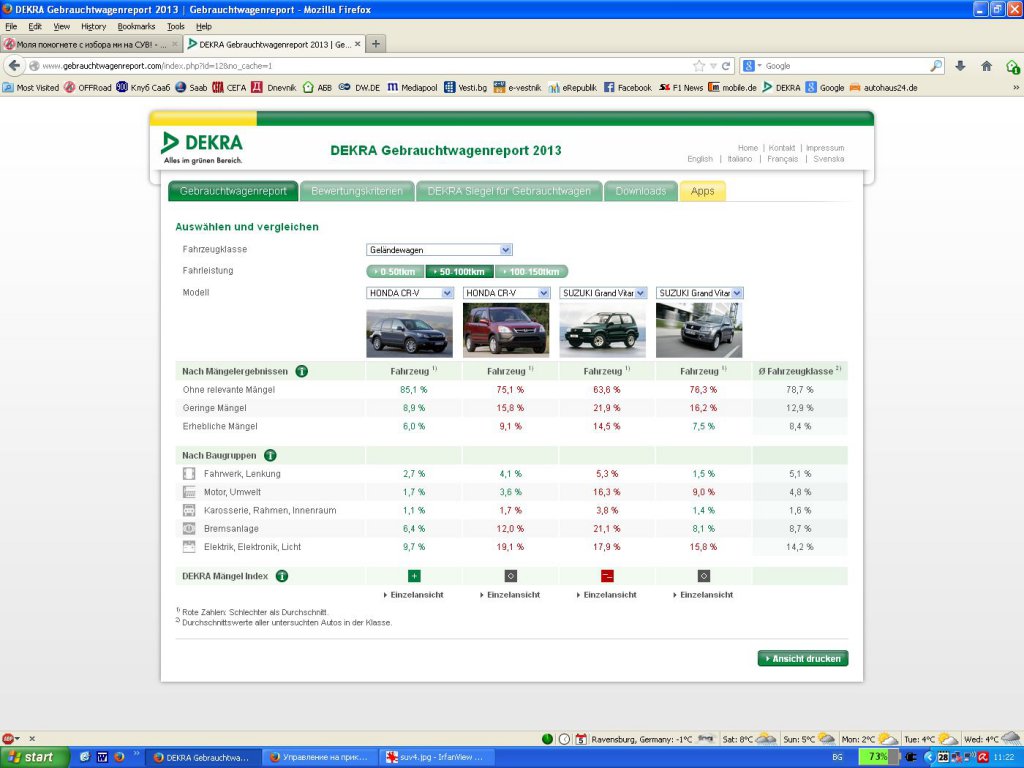The width and height of the screenshot is (1024, 768).
Task: Open the last SUZUKI Grand Vitara dropdown
Action: [x=700, y=293]
